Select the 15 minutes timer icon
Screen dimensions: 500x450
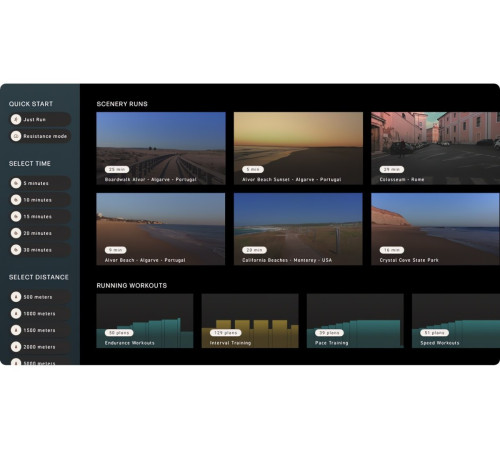pos(16,216)
